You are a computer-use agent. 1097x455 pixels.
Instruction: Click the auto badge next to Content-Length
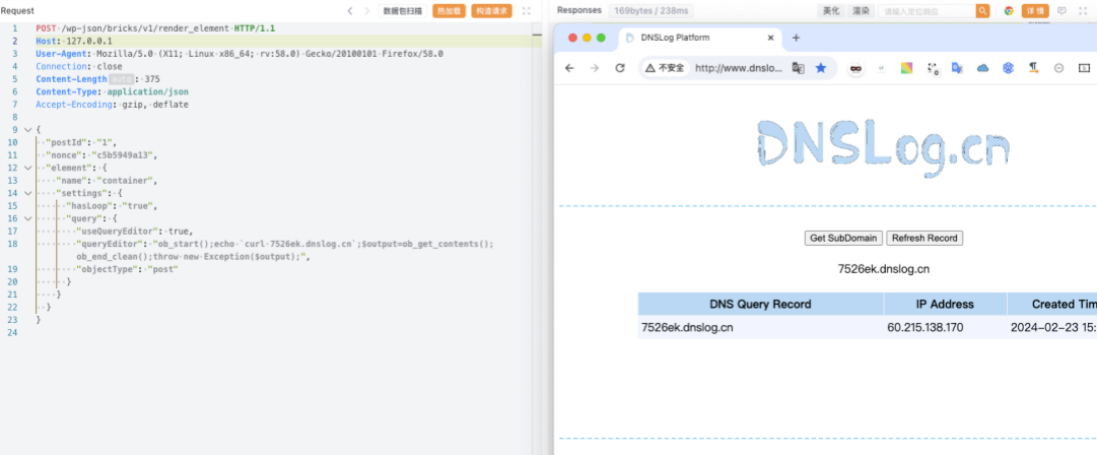(121, 79)
